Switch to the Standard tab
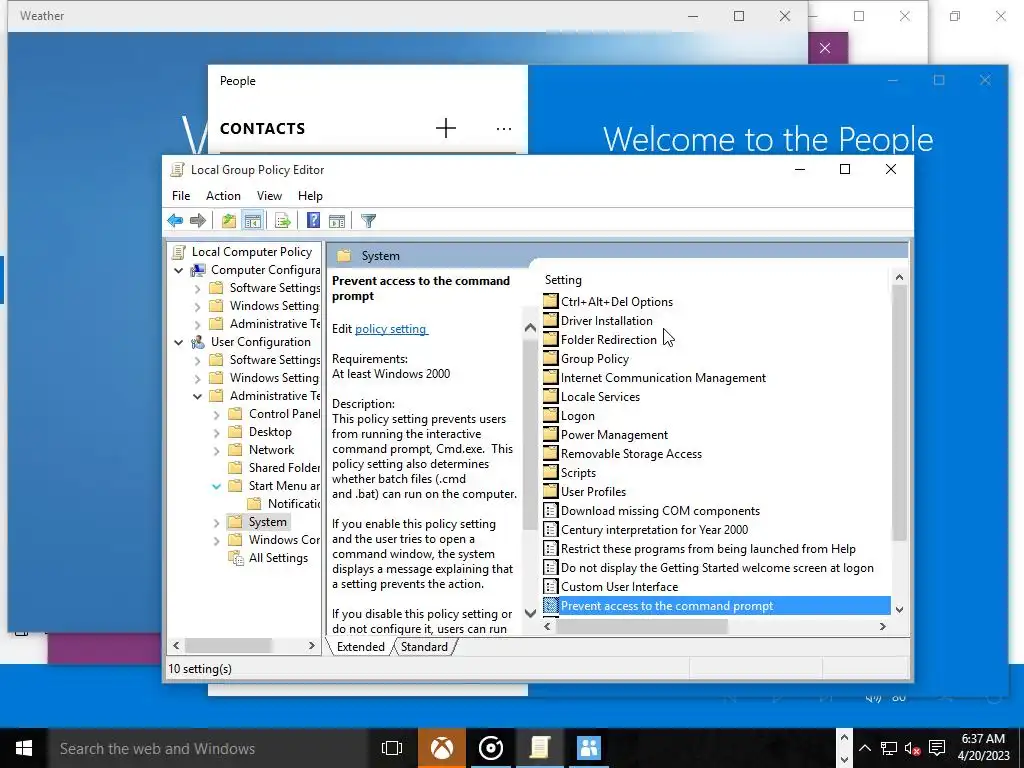Image resolution: width=1024 pixels, height=768 pixels. point(424,647)
